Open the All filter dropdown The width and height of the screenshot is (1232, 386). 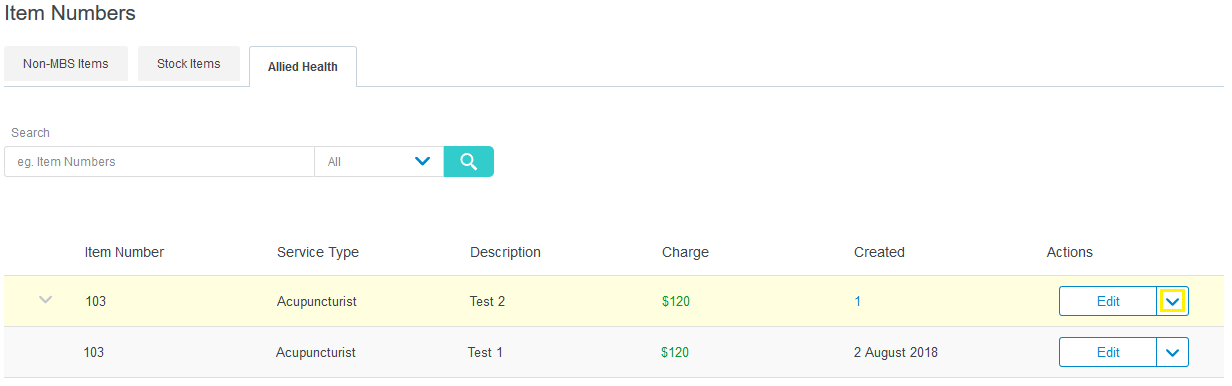pos(379,161)
